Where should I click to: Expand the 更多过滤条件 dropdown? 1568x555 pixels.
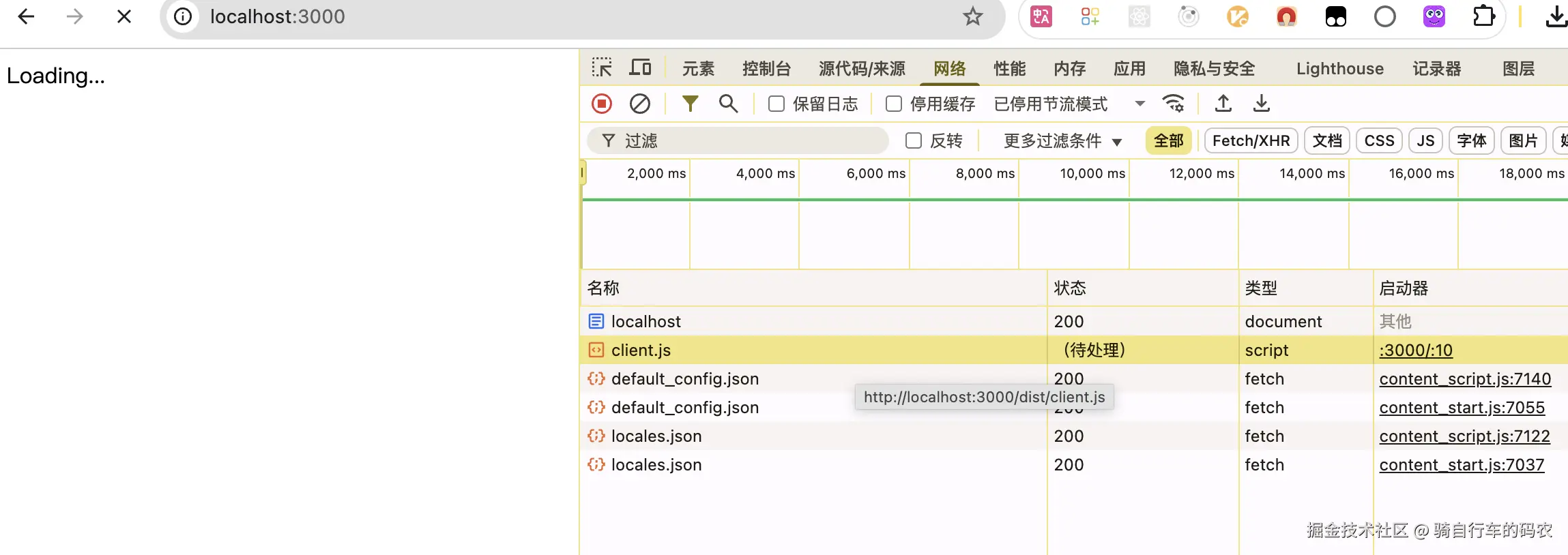pyautogui.click(x=1062, y=140)
